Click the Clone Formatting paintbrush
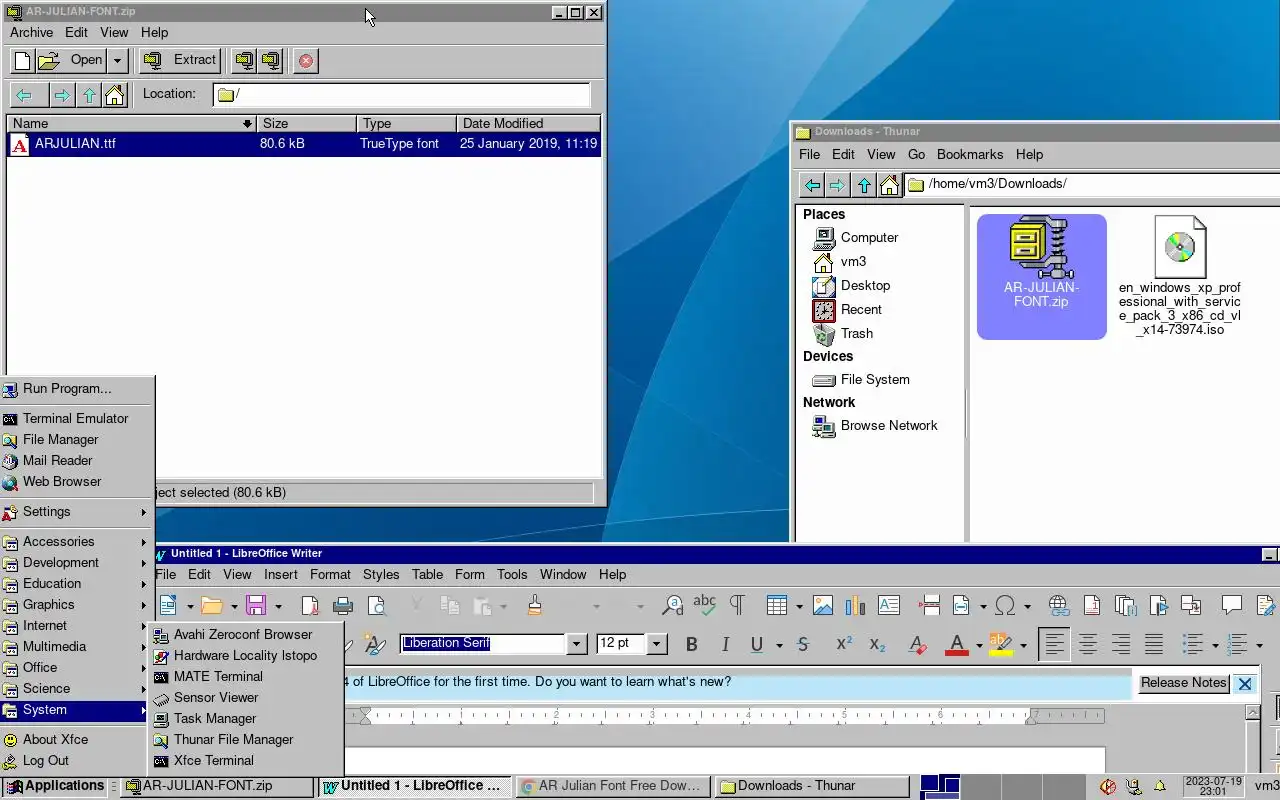 tap(535, 605)
